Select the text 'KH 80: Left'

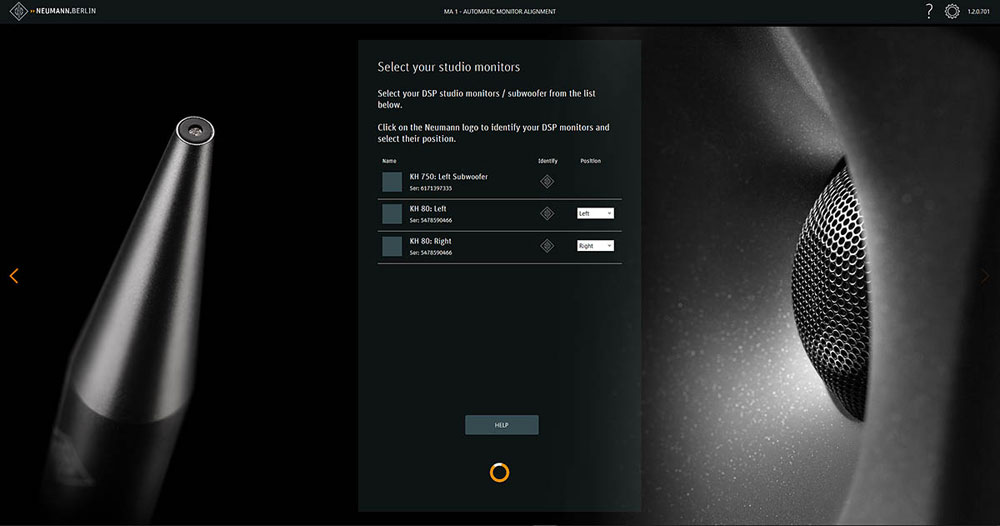tap(428, 208)
